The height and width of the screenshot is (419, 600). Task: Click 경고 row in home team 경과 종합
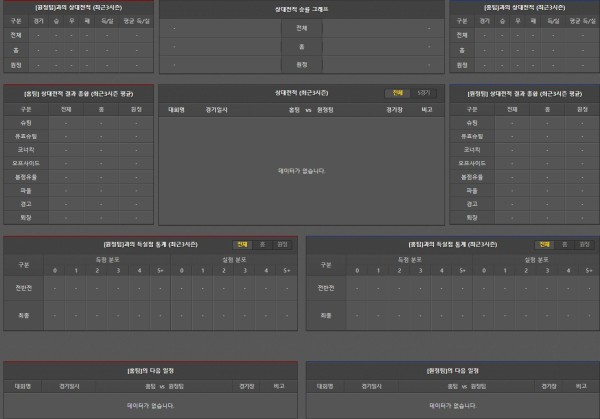24,203
